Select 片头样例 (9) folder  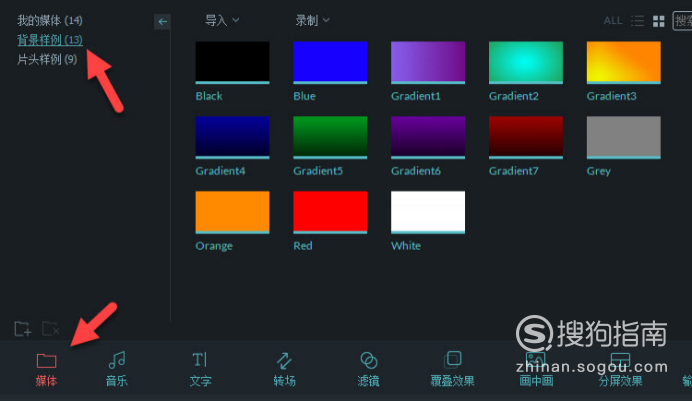pyautogui.click(x=47, y=59)
